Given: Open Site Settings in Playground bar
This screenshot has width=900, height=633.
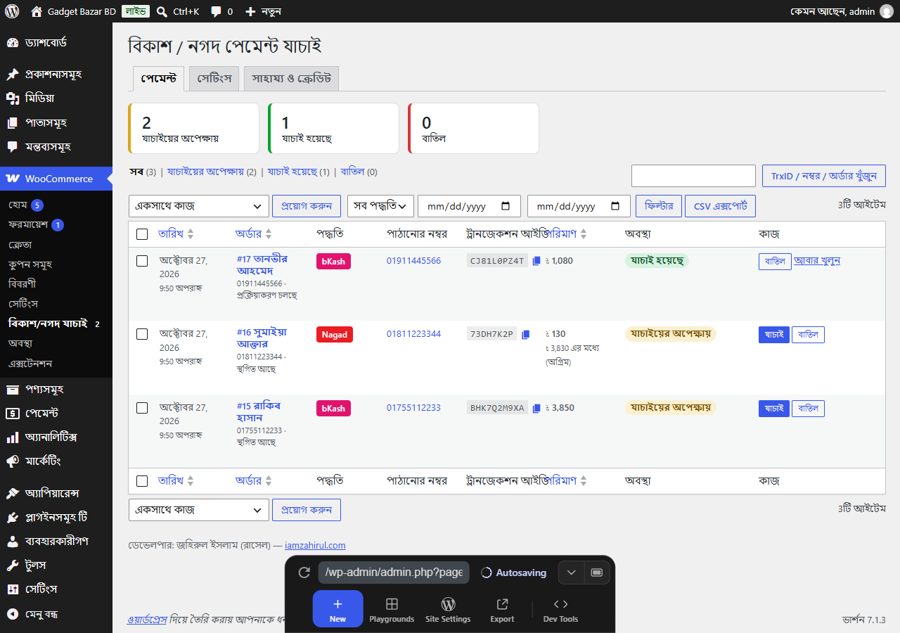Looking at the screenshot, I should [448, 609].
